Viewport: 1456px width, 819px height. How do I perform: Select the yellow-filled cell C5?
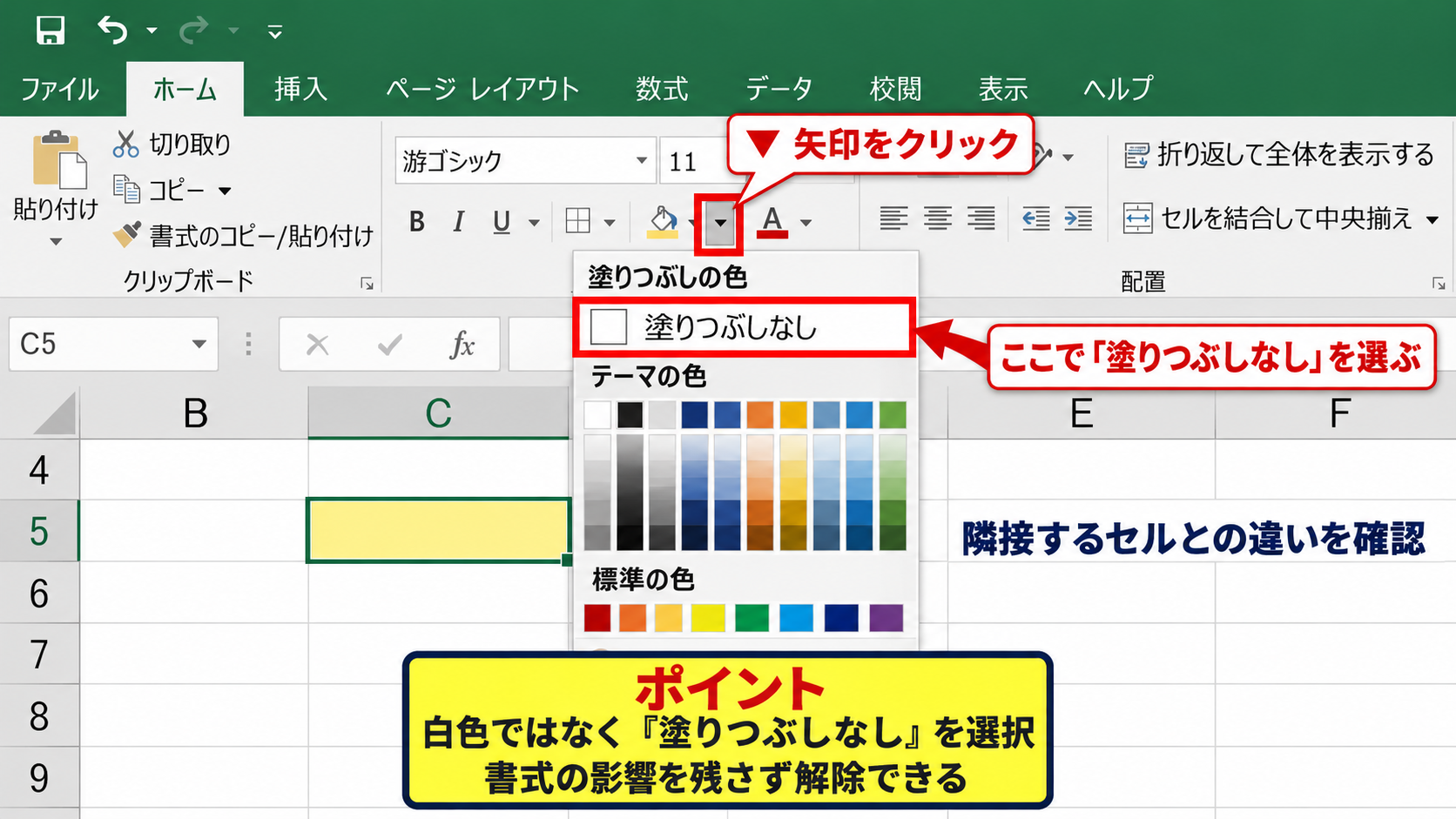click(439, 530)
